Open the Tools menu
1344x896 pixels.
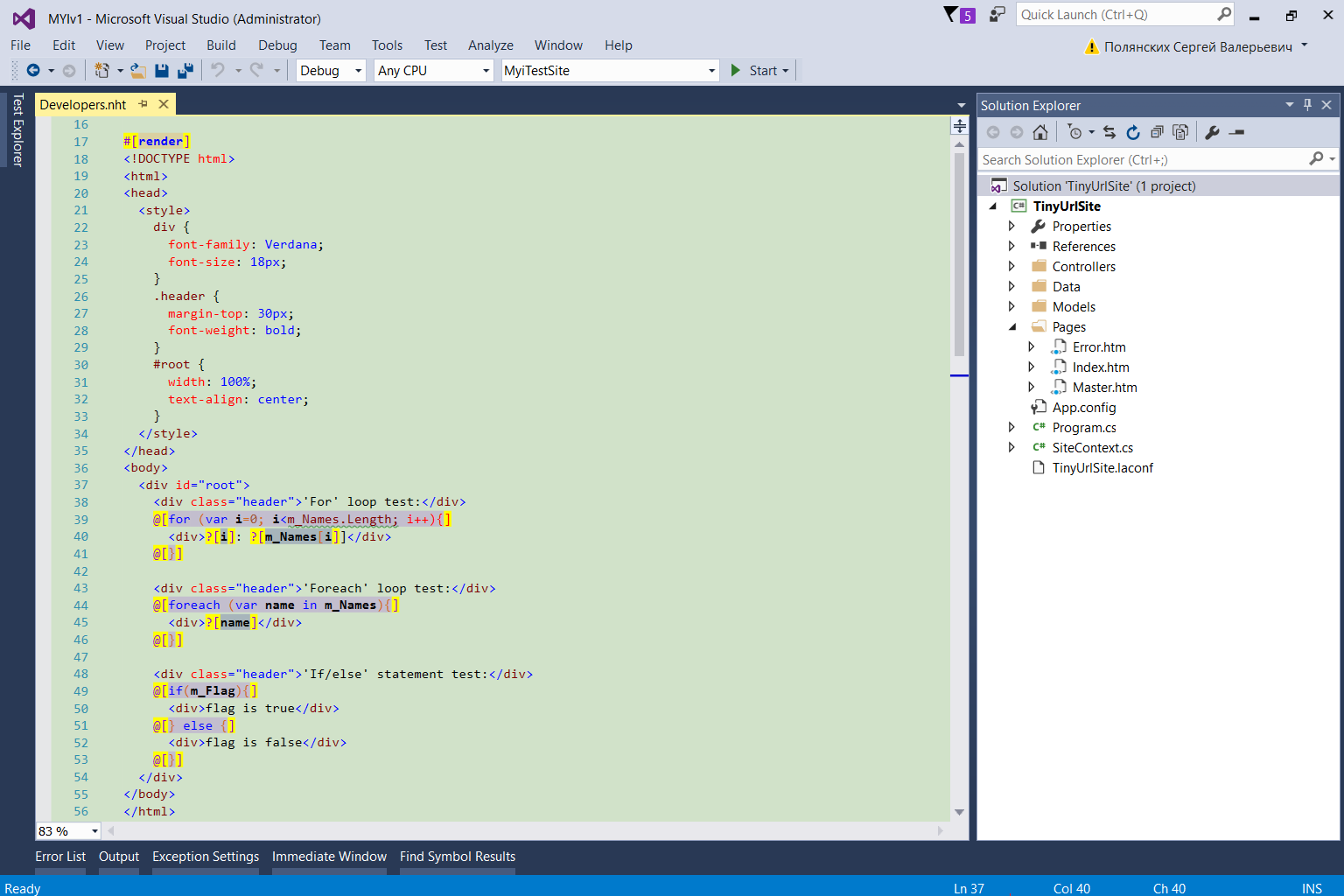[x=387, y=45]
